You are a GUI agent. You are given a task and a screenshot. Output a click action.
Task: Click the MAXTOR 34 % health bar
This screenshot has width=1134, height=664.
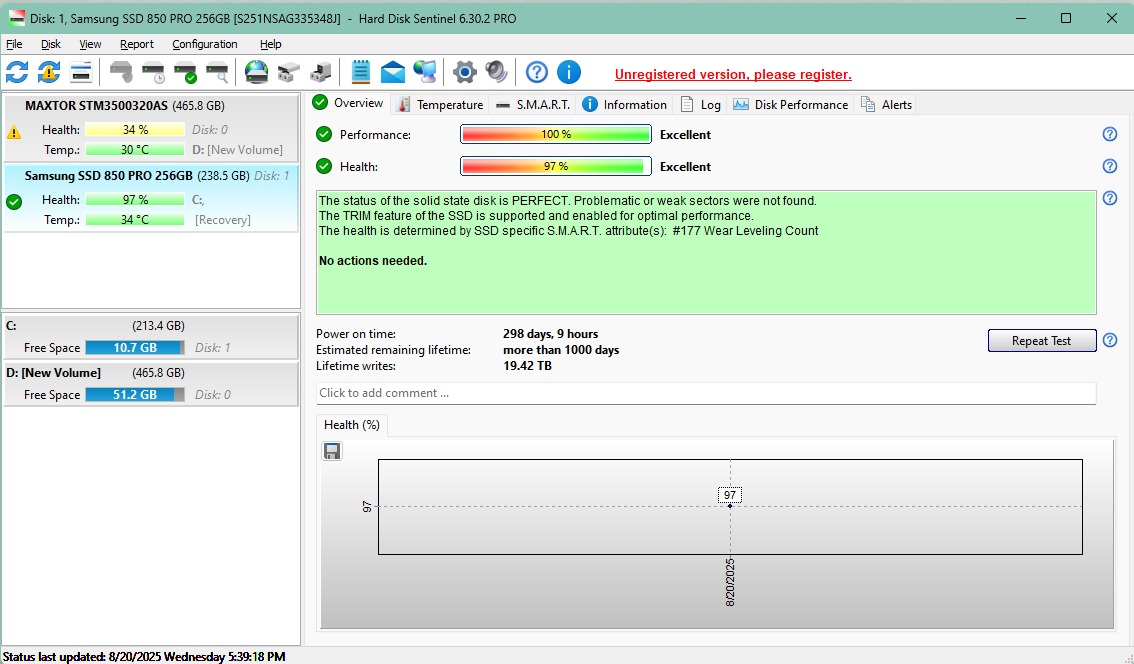coord(135,130)
